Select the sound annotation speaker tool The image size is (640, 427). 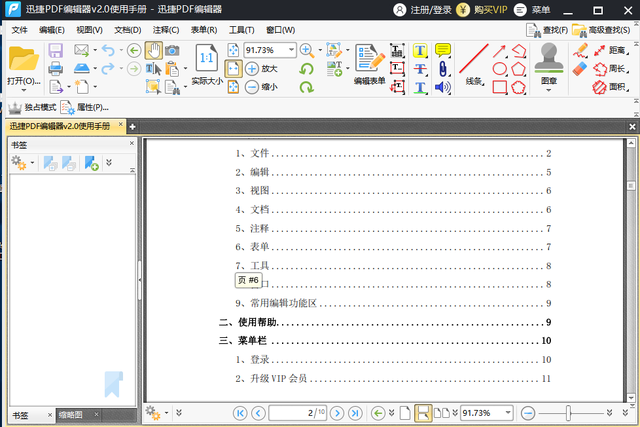click(443, 87)
